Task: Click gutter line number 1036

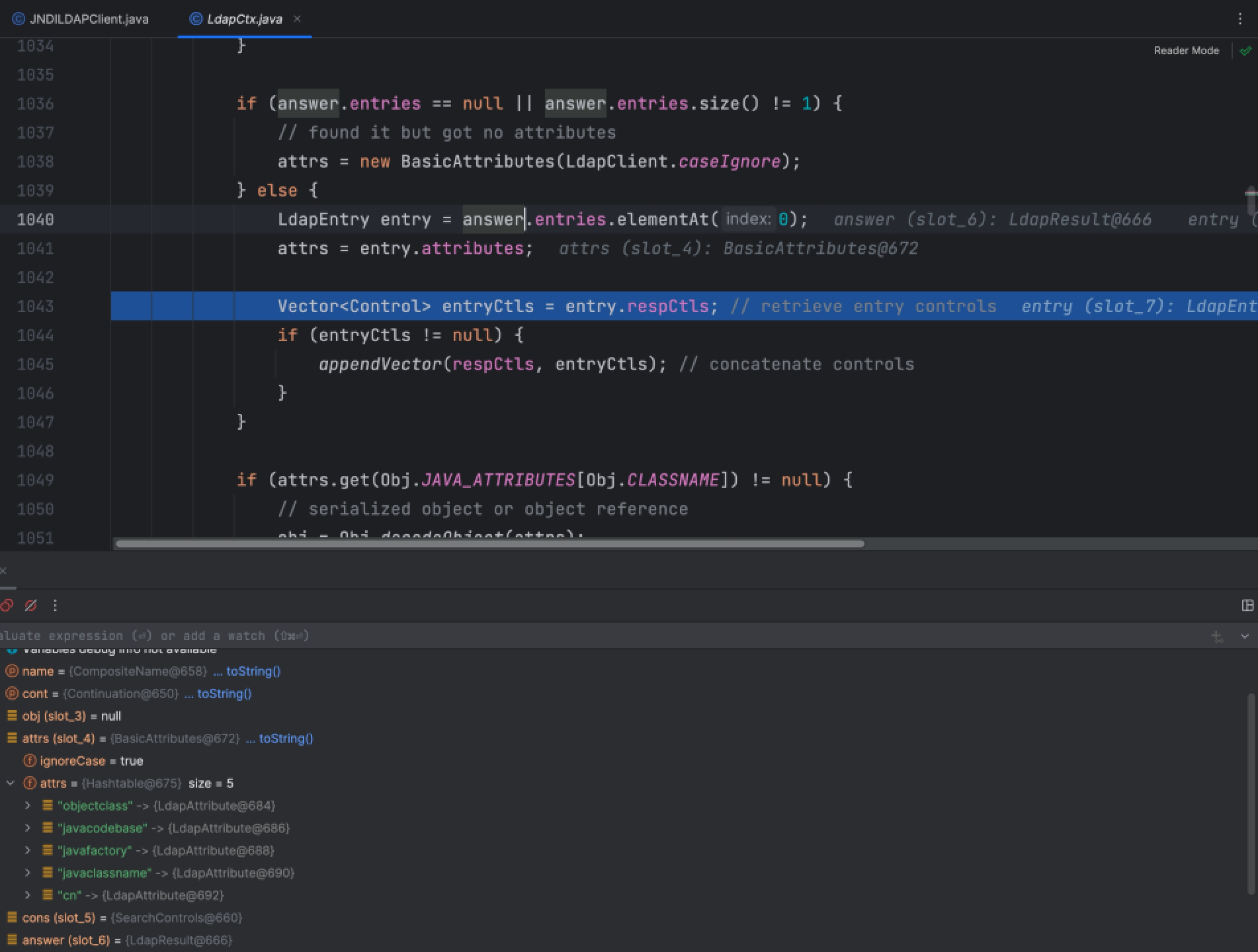Action: (35, 104)
